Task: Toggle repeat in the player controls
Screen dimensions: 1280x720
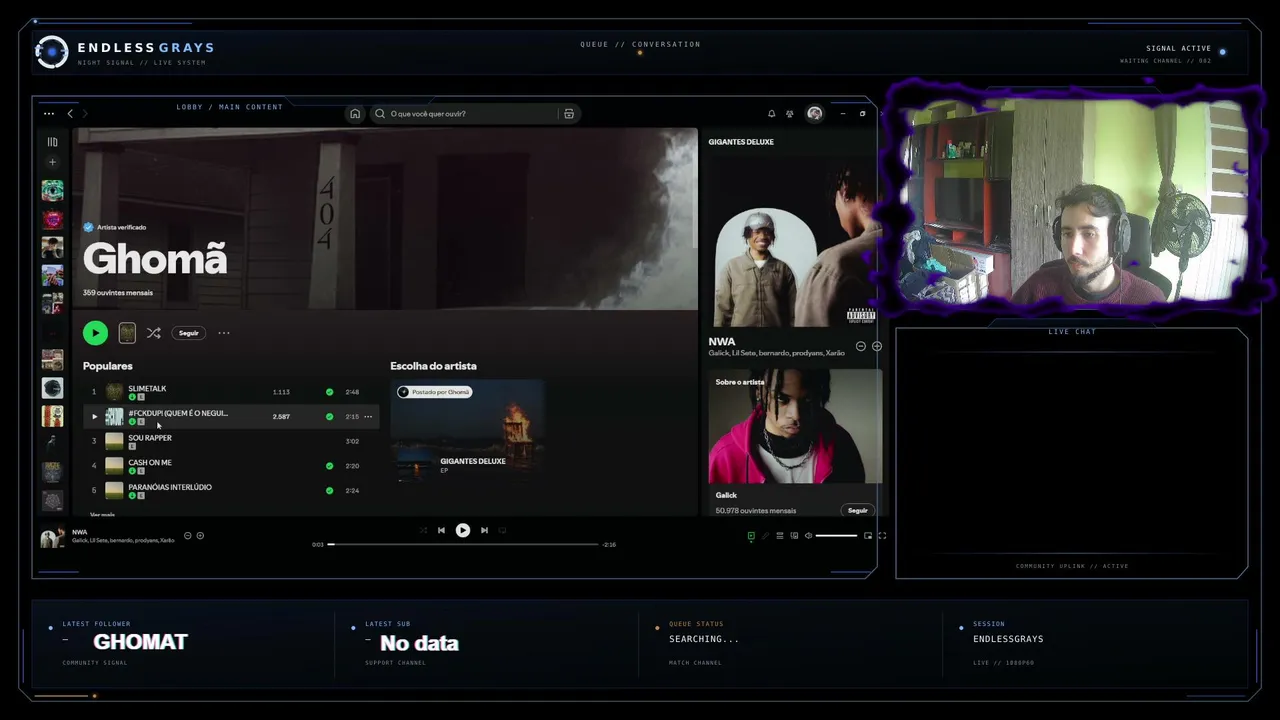Action: pos(503,531)
